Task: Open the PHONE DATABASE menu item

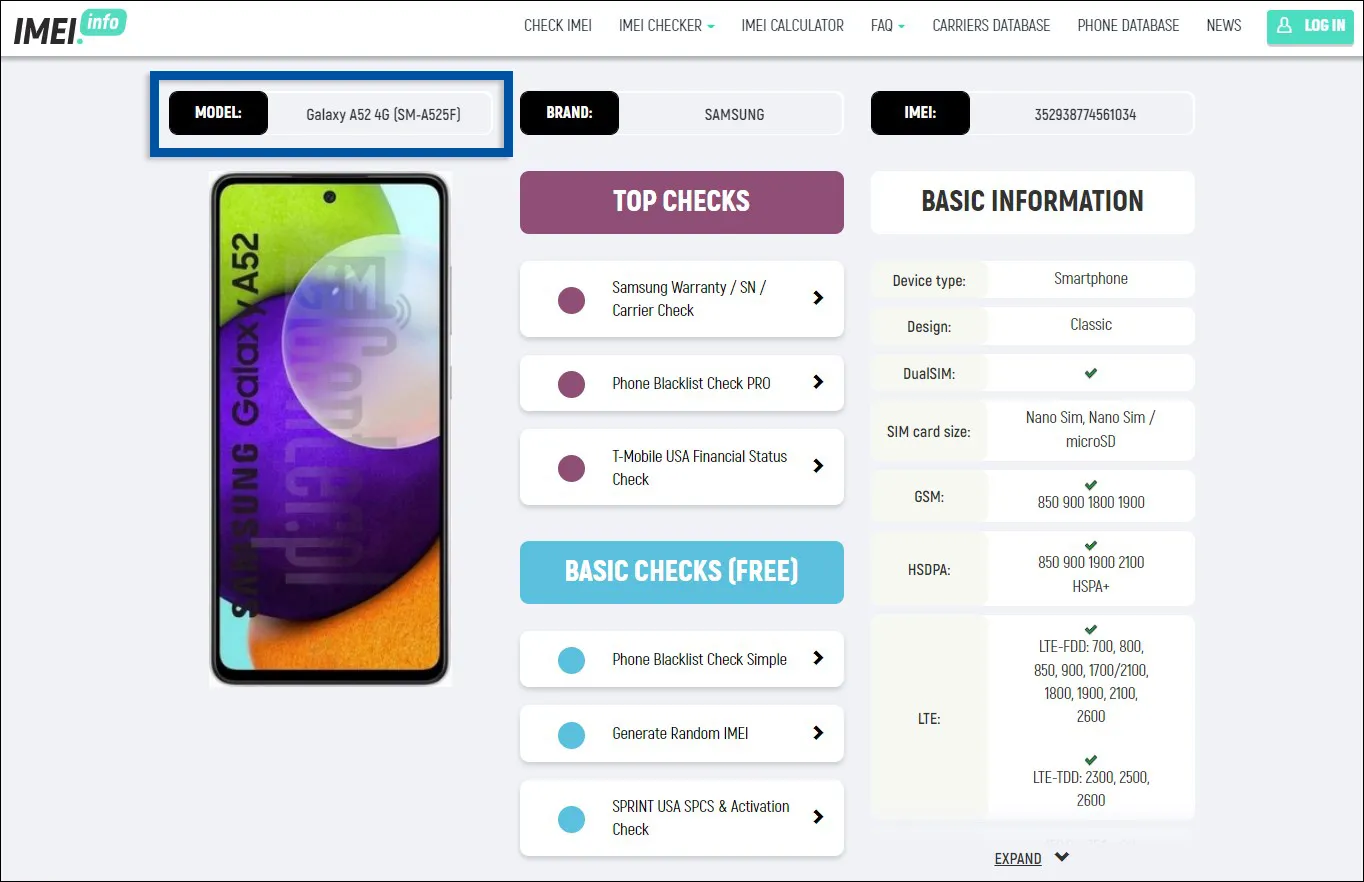Action: [x=1128, y=25]
